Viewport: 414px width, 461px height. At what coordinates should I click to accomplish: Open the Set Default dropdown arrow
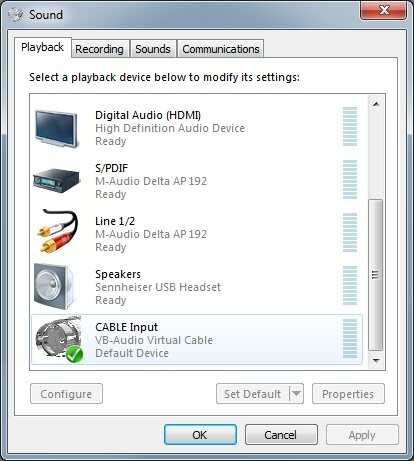coord(296,394)
